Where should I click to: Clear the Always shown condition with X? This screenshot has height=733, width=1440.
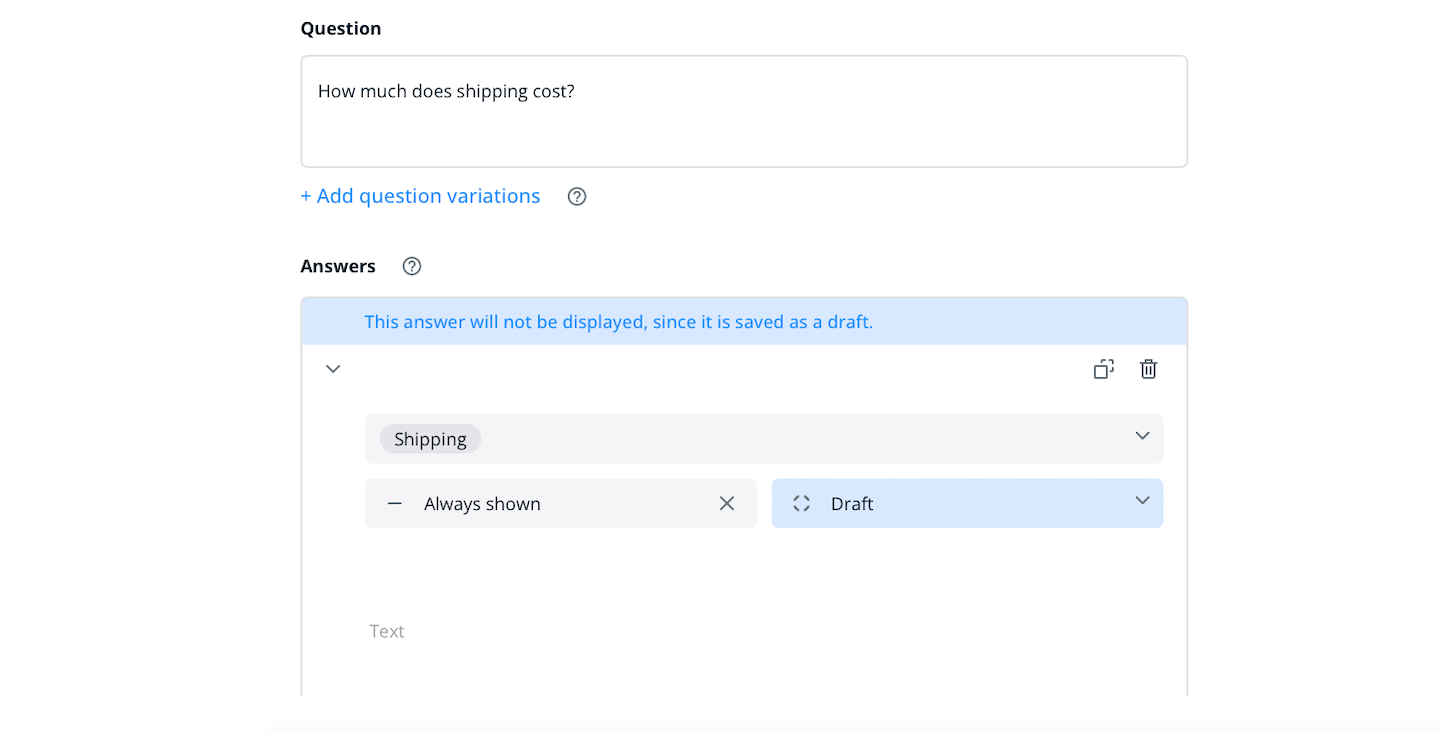tap(727, 504)
